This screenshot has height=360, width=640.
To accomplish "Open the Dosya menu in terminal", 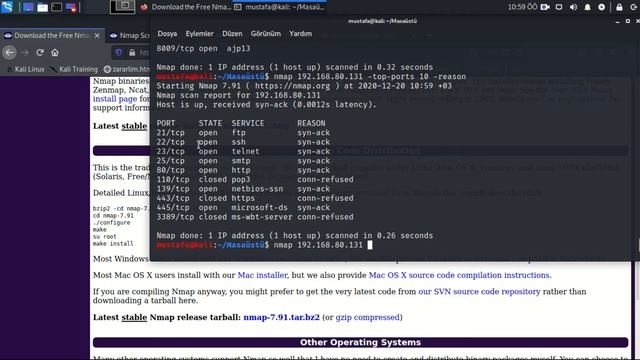I will point(167,33).
